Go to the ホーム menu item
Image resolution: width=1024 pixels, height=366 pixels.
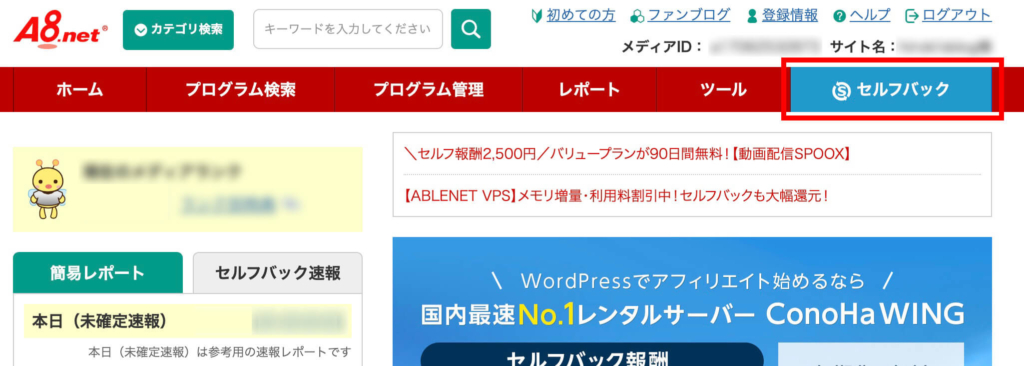(80, 90)
